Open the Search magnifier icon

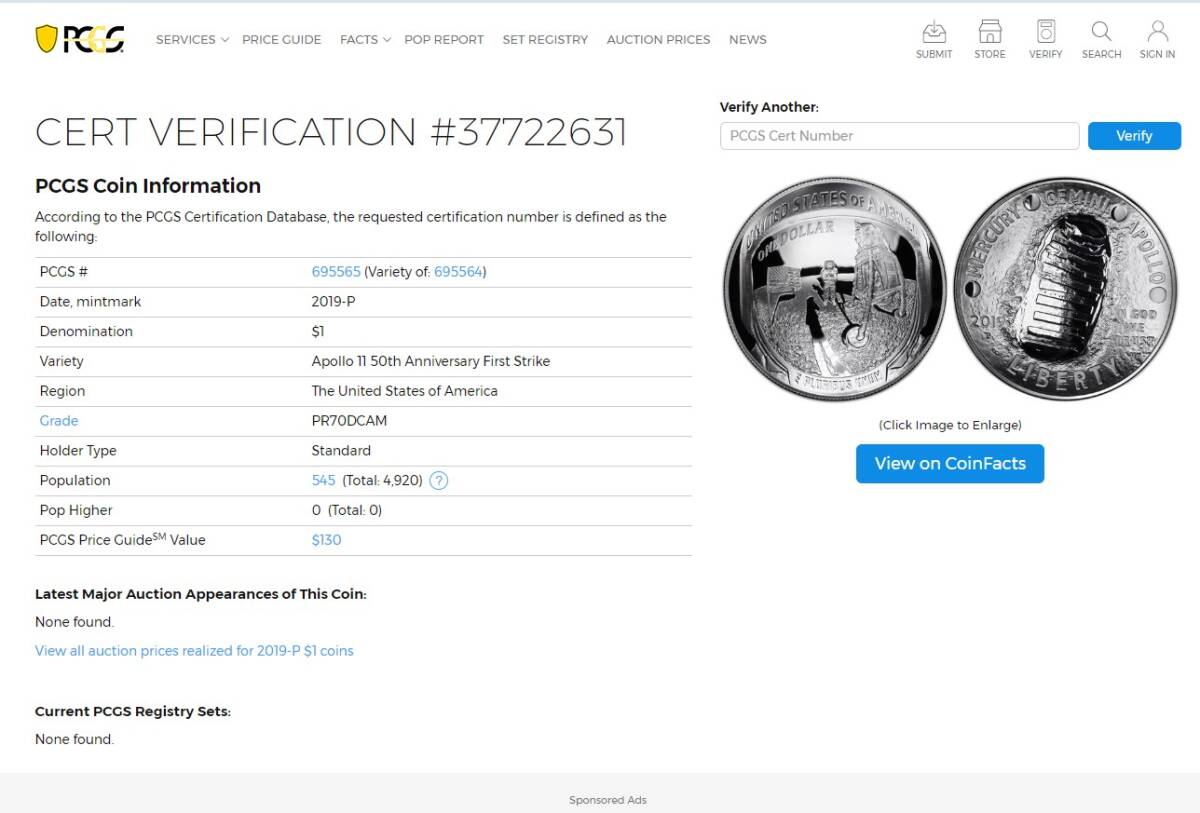coord(1101,39)
